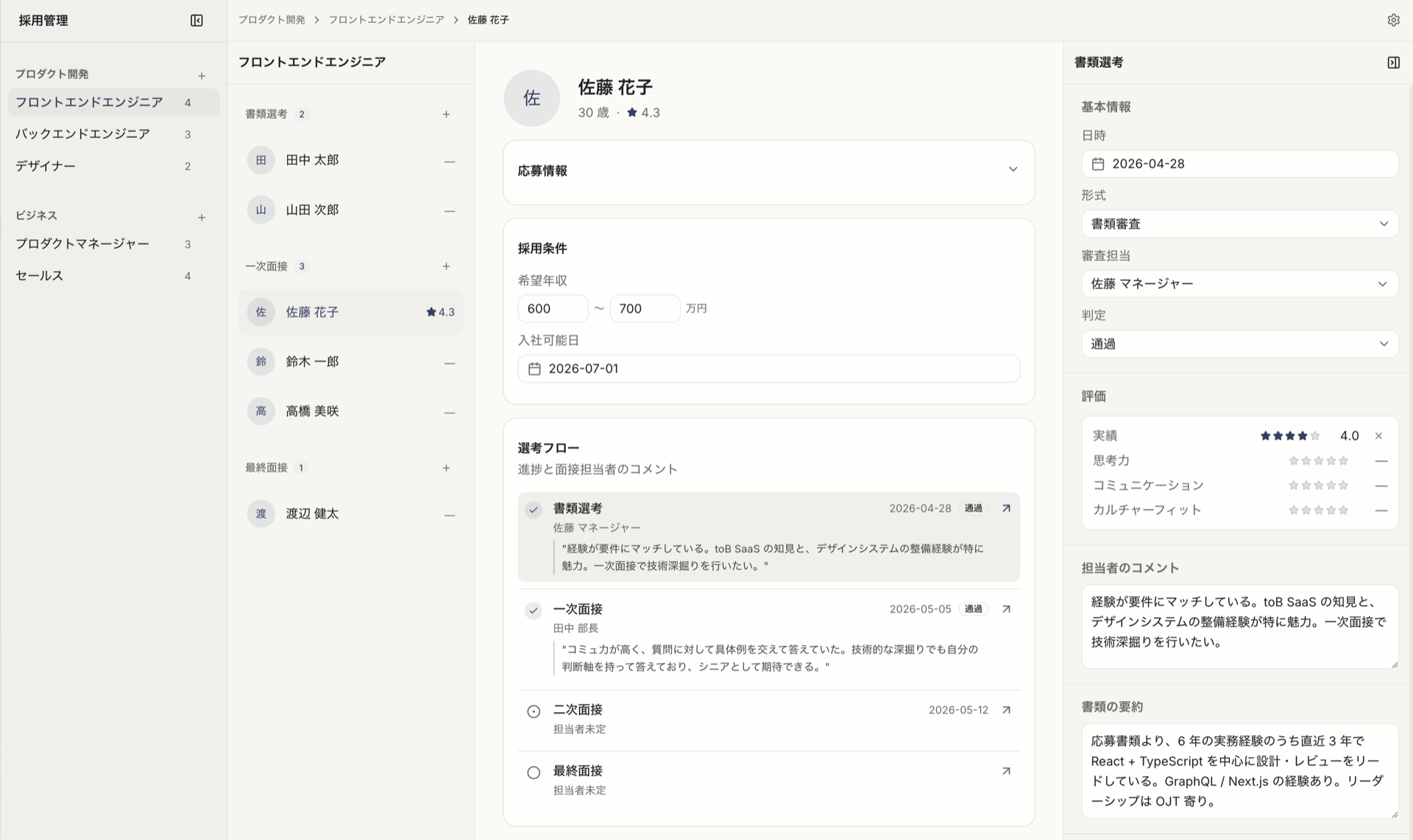This screenshot has width=1413, height=840.
Task: Select セールス in sidebar
Action: point(114,276)
